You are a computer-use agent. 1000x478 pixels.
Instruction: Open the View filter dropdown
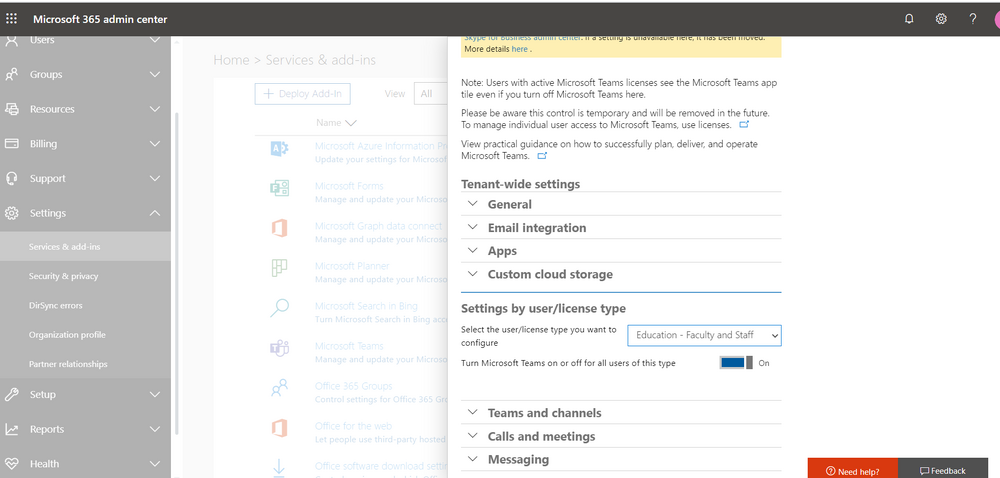click(x=431, y=94)
